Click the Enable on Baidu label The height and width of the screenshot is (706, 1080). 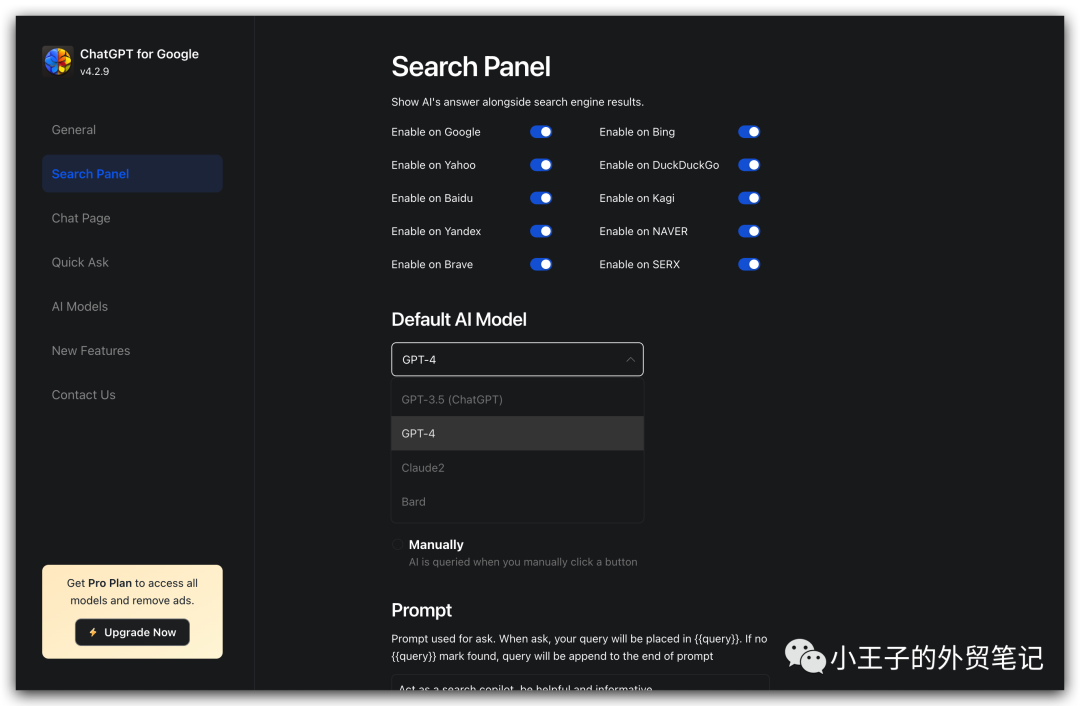[x=432, y=198]
